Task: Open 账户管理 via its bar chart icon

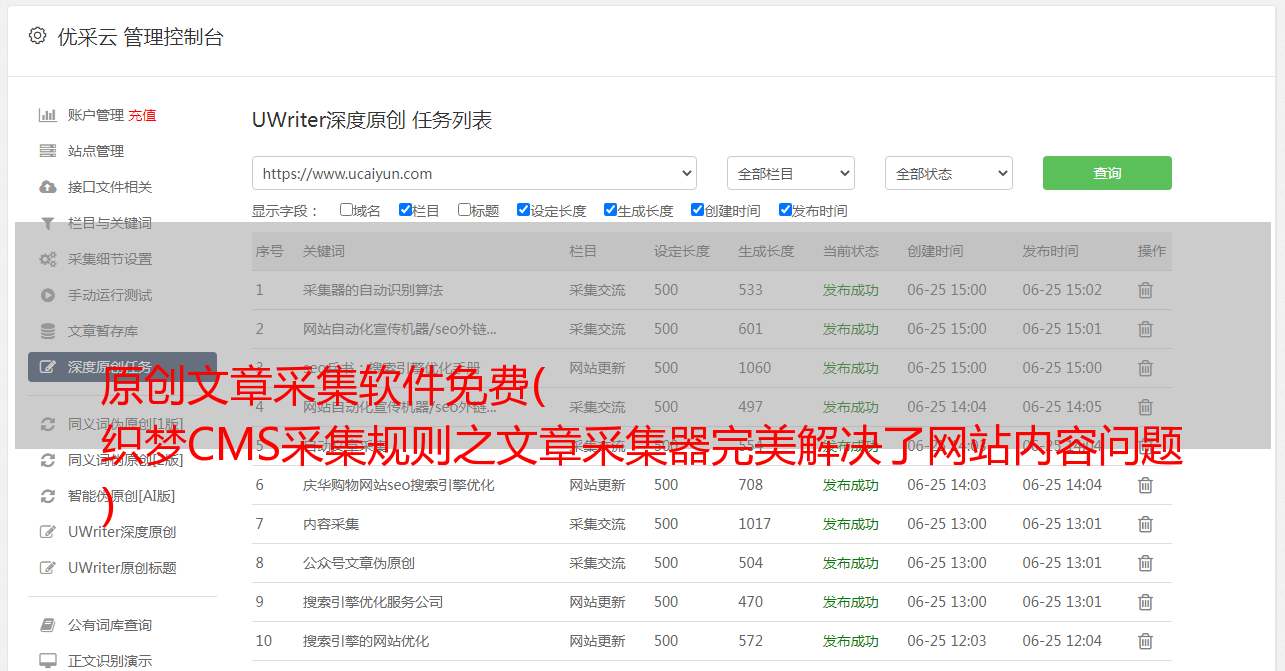Action: [47, 115]
